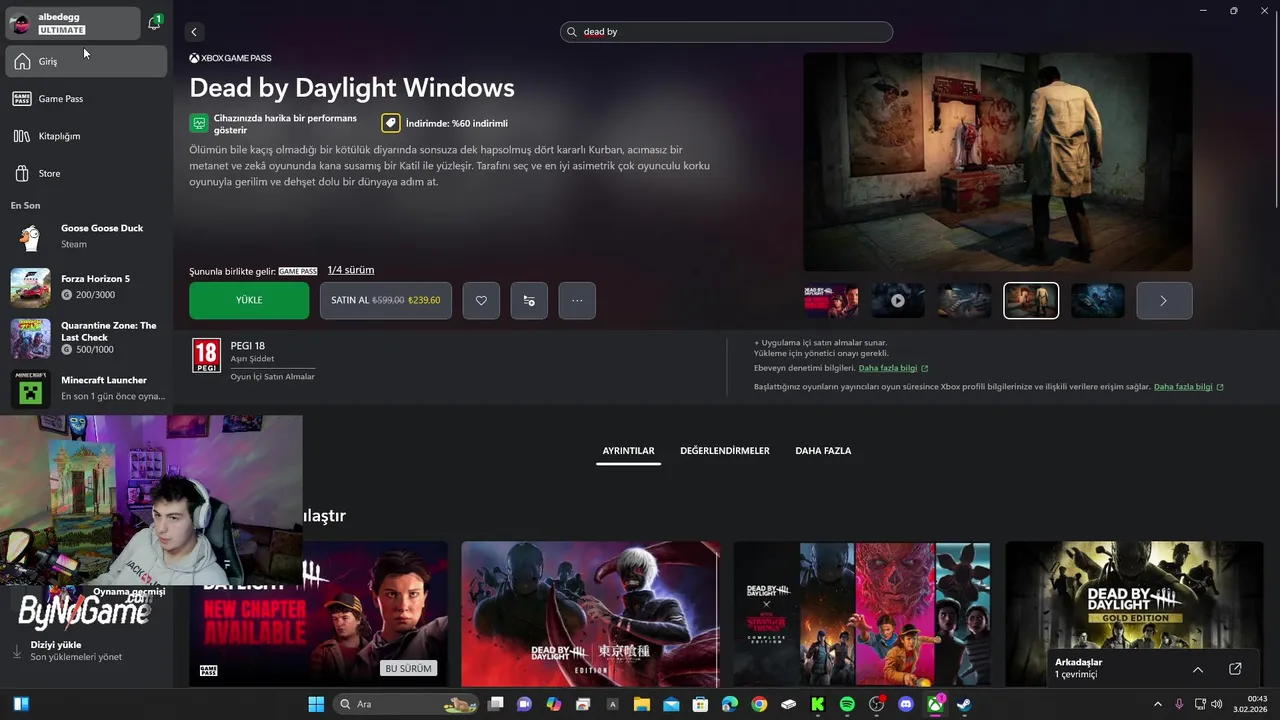Image resolution: width=1280 pixels, height=720 pixels.
Task: Open Discord from taskbar
Action: (x=906, y=704)
